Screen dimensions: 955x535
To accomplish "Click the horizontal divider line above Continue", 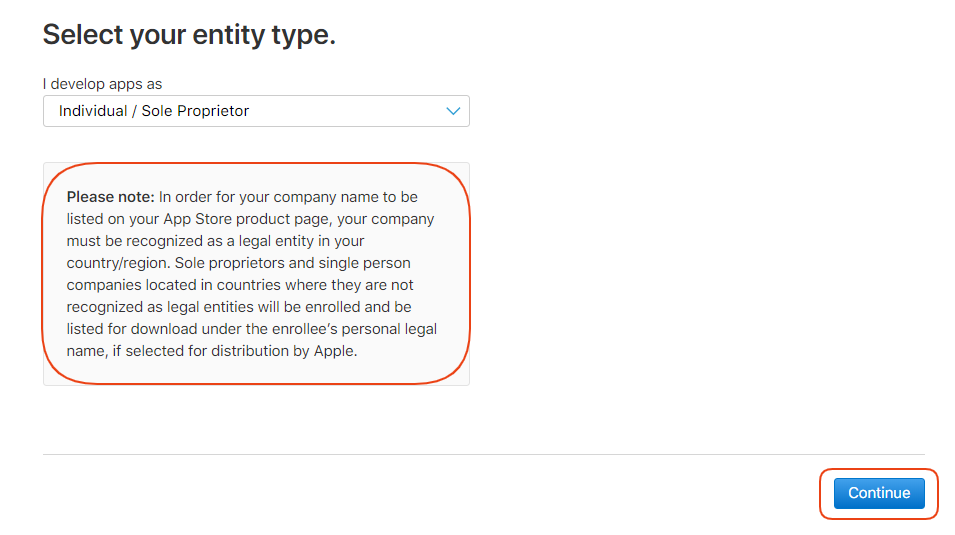I will tap(483, 455).
